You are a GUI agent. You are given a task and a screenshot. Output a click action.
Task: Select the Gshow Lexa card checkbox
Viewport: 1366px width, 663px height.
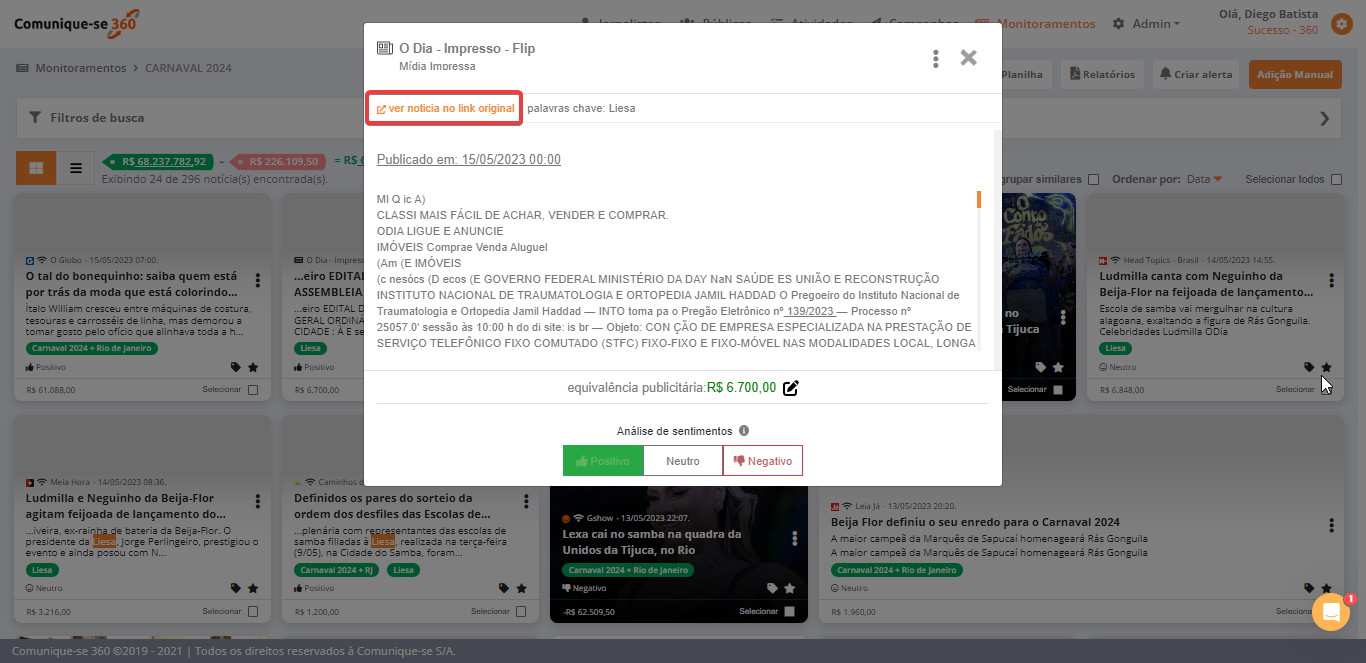789,612
